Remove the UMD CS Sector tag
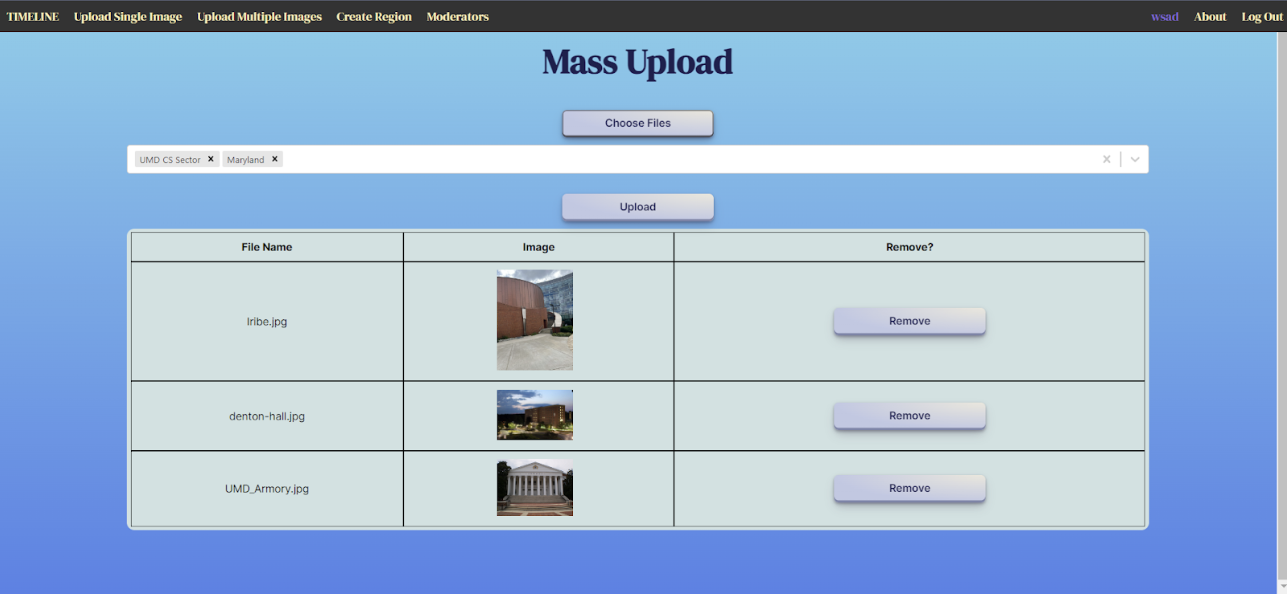The height and width of the screenshot is (594, 1288). (211, 159)
